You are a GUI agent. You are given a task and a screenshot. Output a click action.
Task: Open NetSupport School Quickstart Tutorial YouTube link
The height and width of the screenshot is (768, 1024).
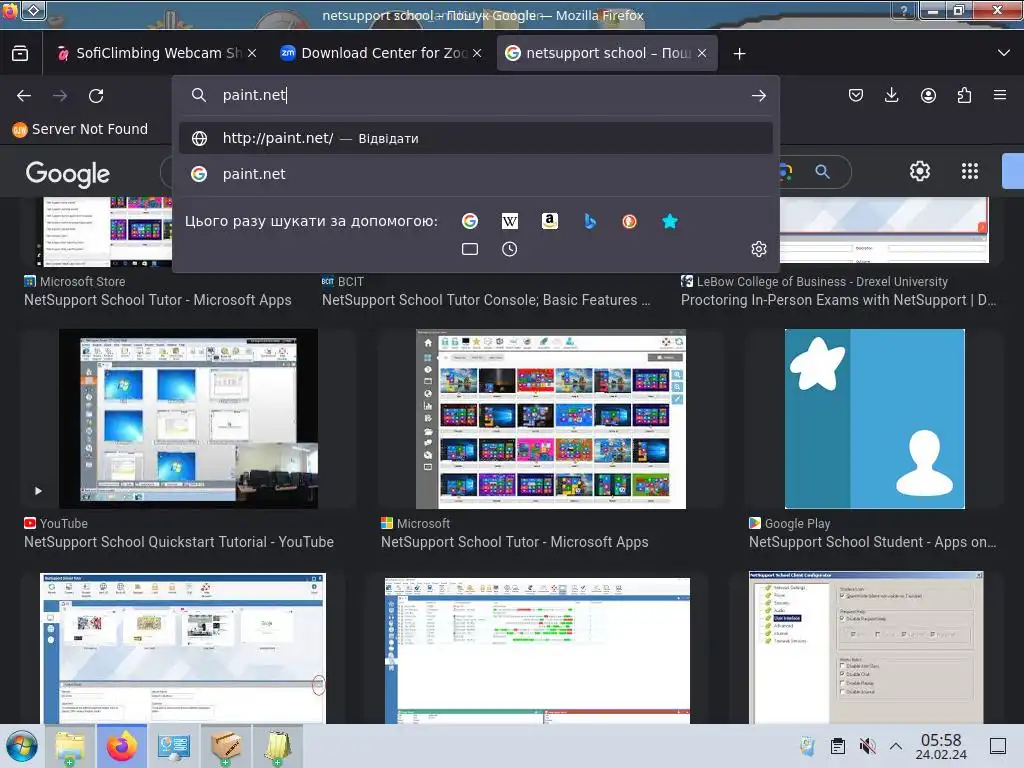[x=179, y=542]
